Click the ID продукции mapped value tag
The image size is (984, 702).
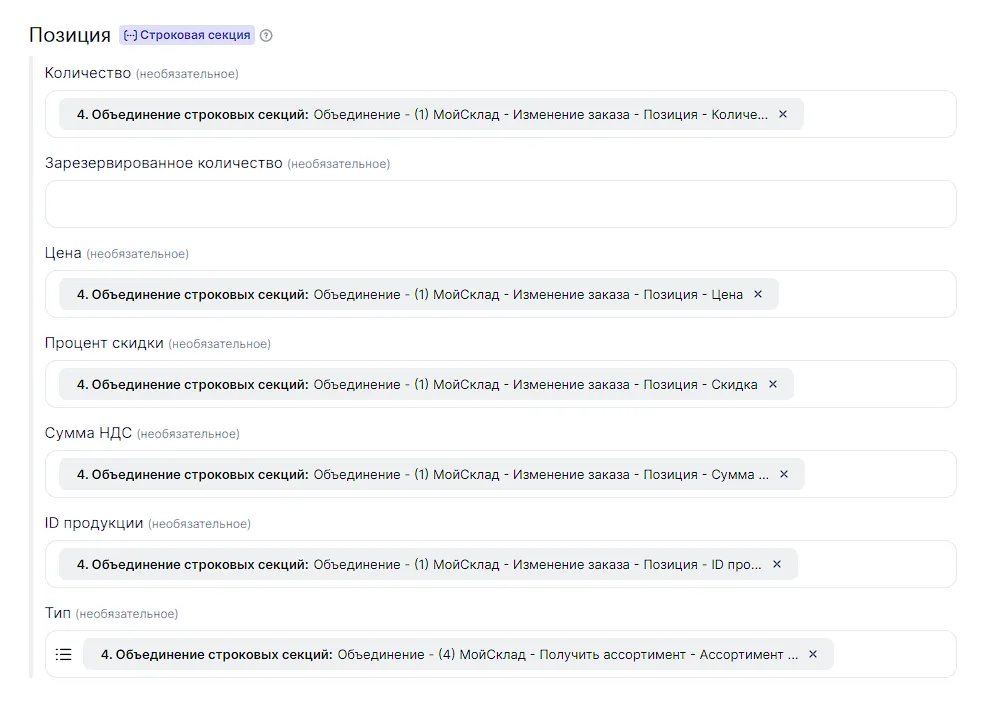coord(415,564)
